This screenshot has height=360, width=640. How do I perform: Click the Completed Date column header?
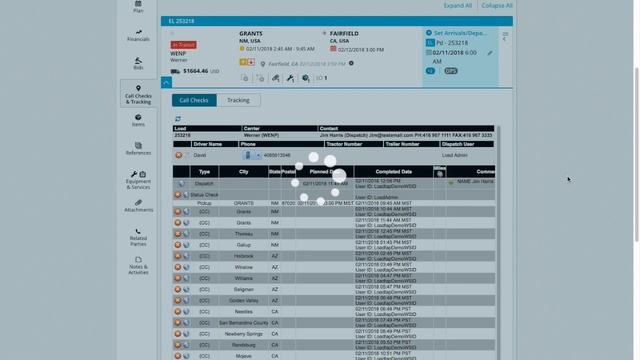tap(393, 172)
